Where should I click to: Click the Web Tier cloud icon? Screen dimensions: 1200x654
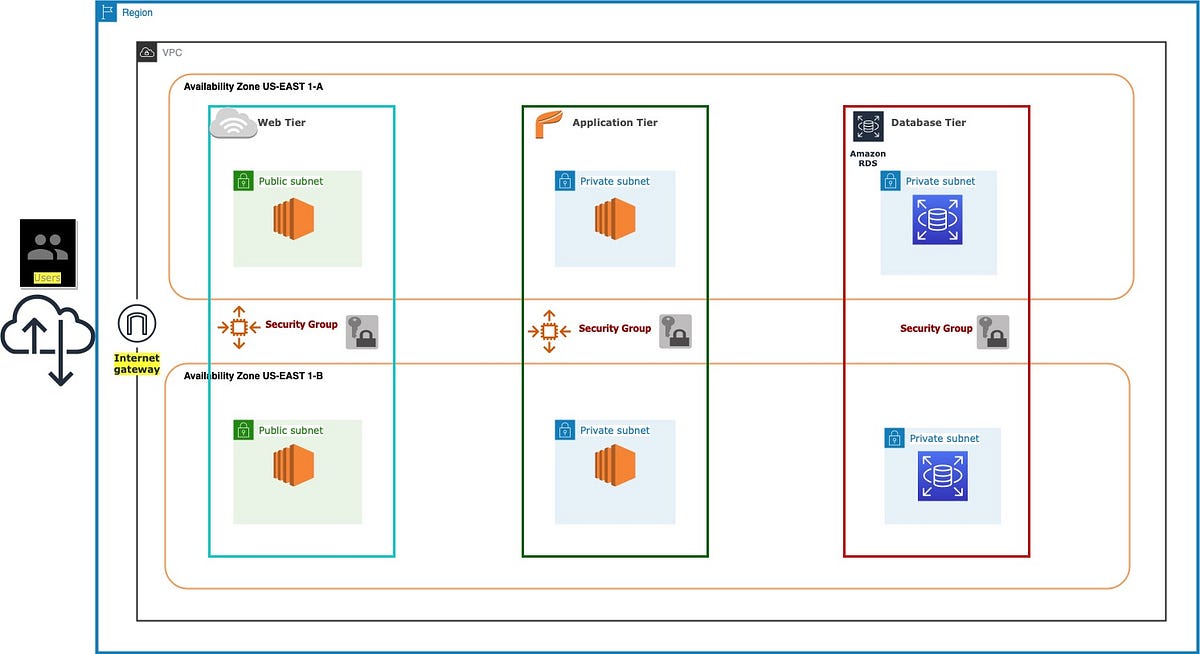[x=232, y=122]
